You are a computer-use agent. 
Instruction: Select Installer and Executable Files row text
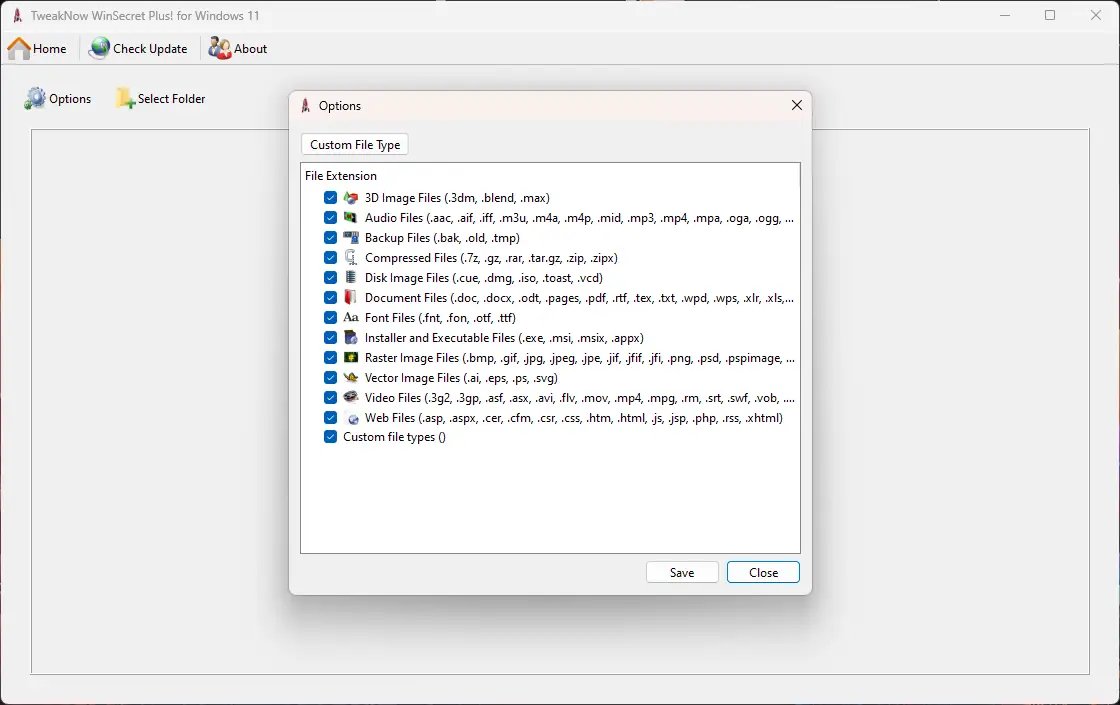(x=504, y=338)
